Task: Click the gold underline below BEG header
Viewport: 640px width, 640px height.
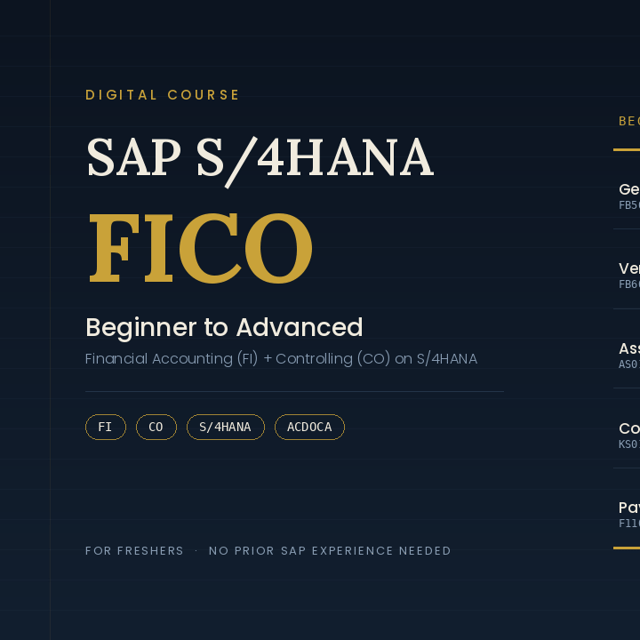Action: (627, 150)
